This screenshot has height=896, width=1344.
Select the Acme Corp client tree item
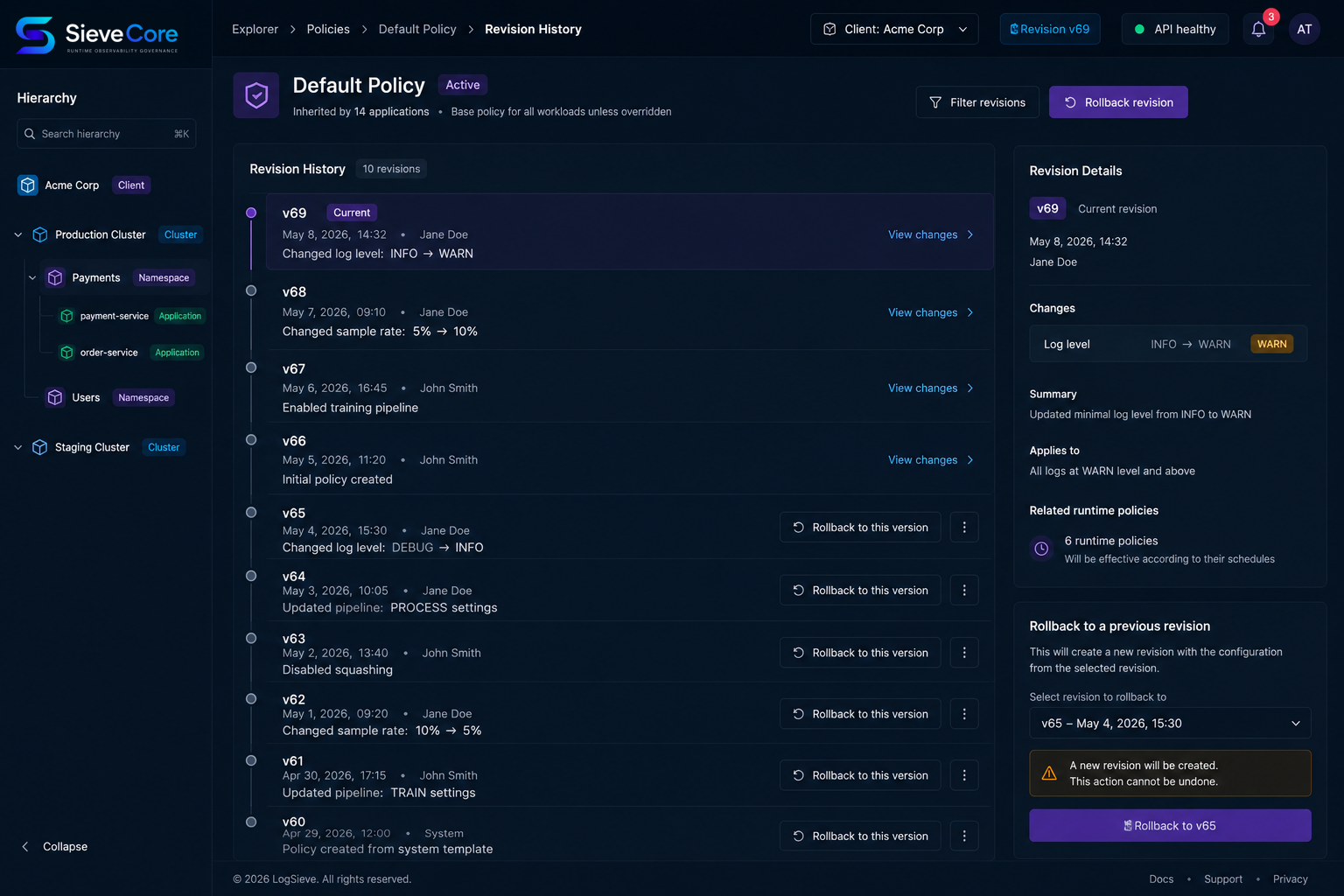click(84, 185)
